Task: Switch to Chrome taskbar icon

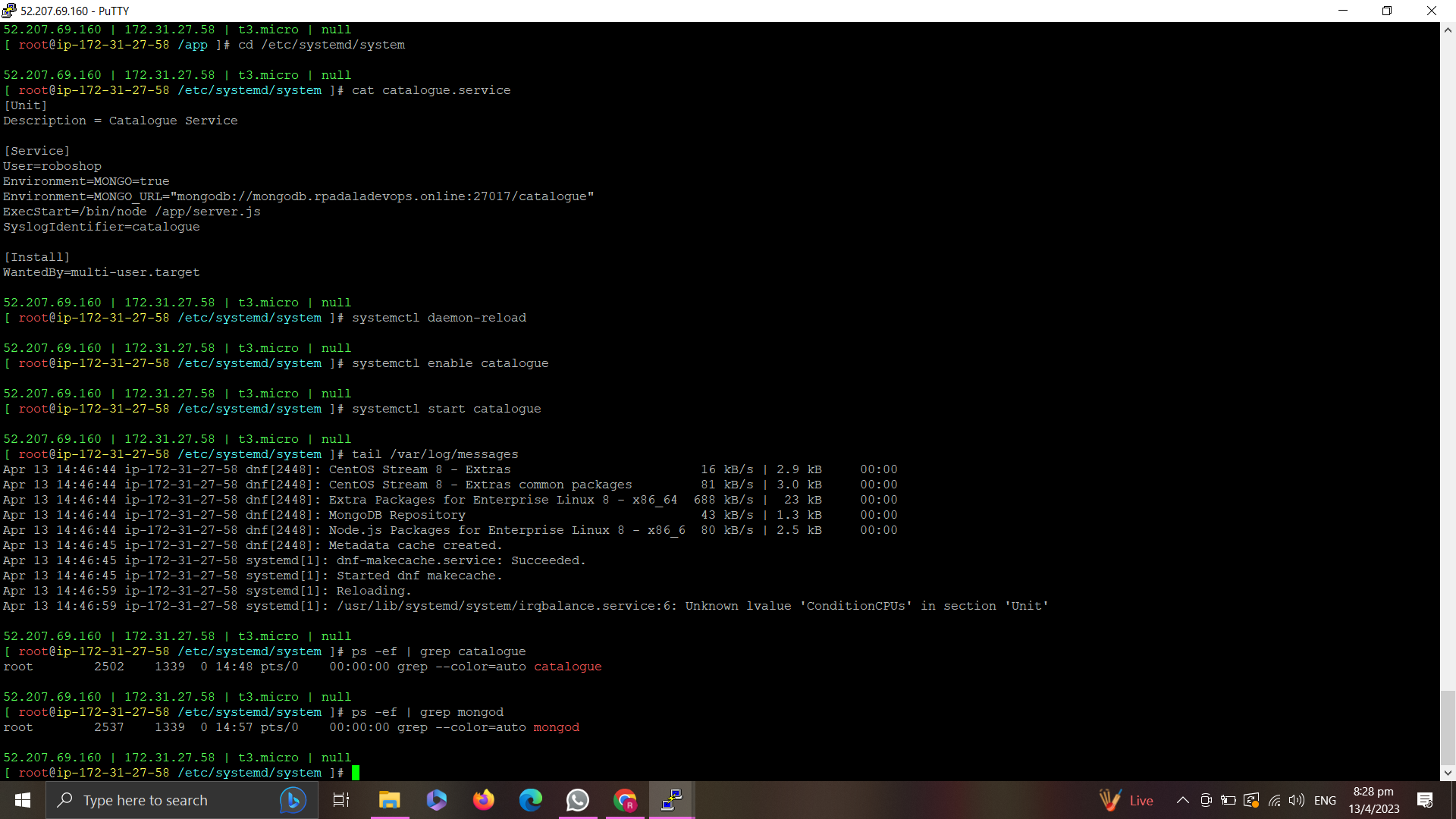Action: pos(625,800)
